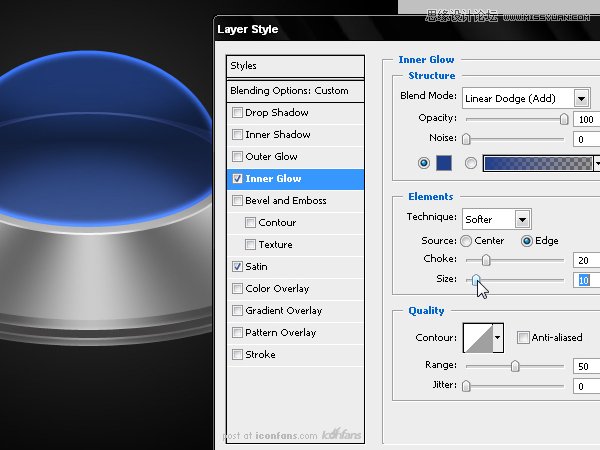This screenshot has width=600, height=450.
Task: Click the Contour curve thumbnail
Action: point(476,338)
